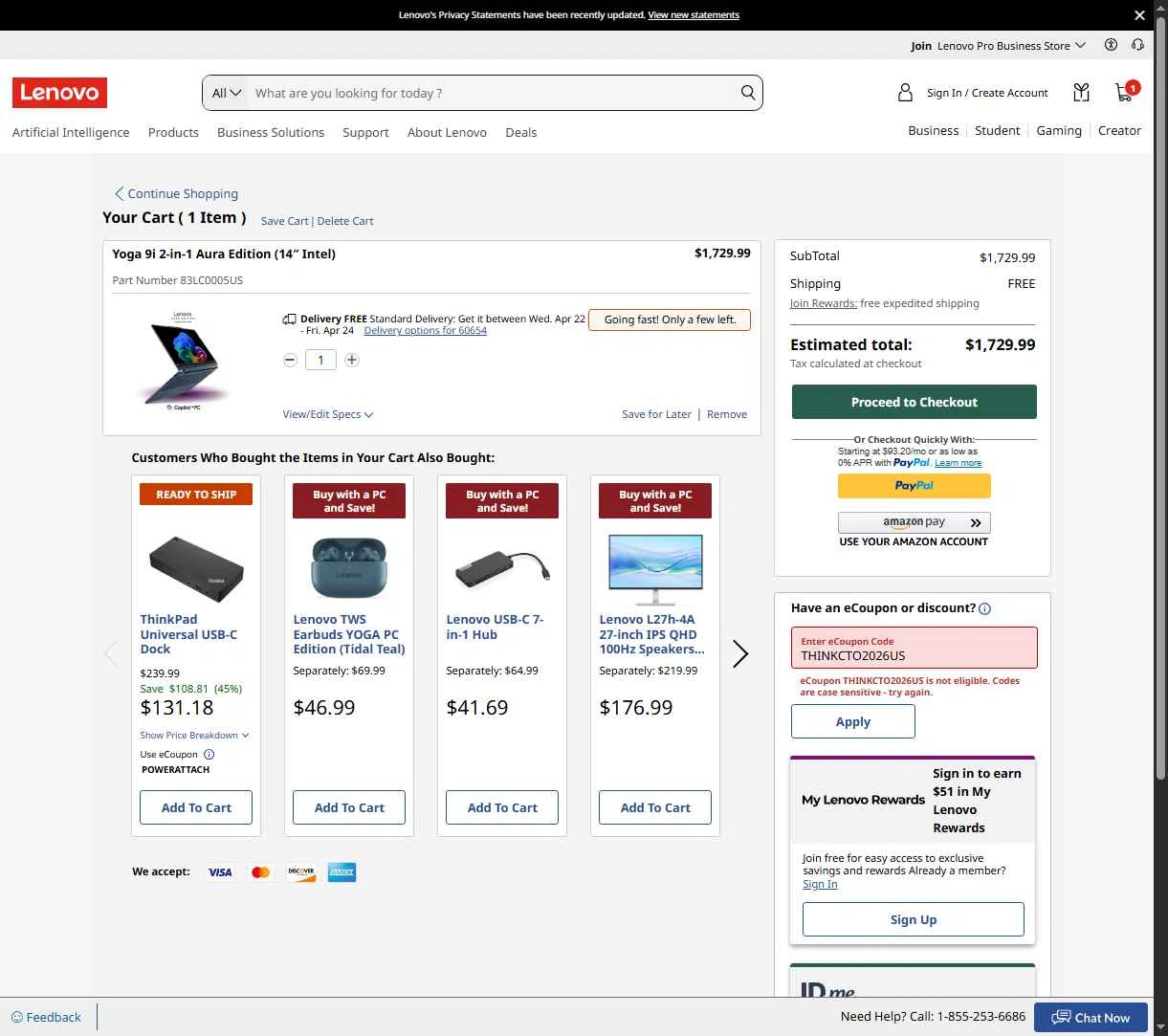Add TWS Earbuds to cart
Screen dimensions: 1168x1036
(x=349, y=807)
